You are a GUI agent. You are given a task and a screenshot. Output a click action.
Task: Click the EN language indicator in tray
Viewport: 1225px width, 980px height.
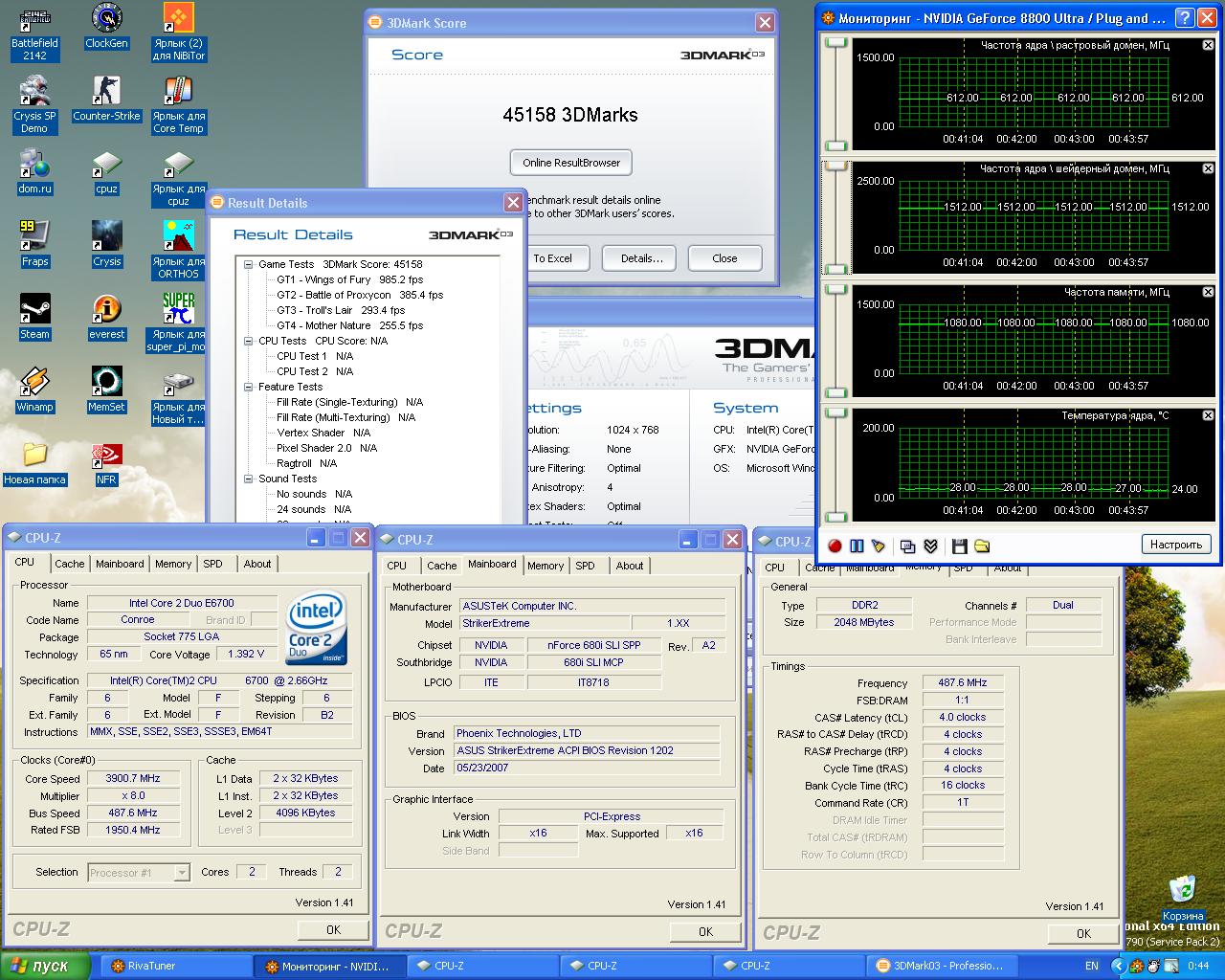1092,966
